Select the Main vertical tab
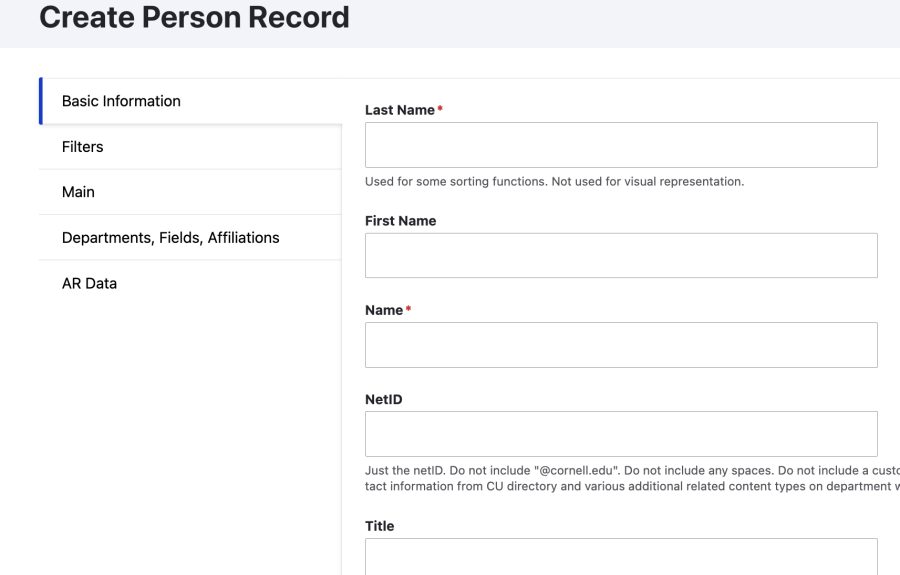Image resolution: width=900 pixels, height=575 pixels. point(78,192)
